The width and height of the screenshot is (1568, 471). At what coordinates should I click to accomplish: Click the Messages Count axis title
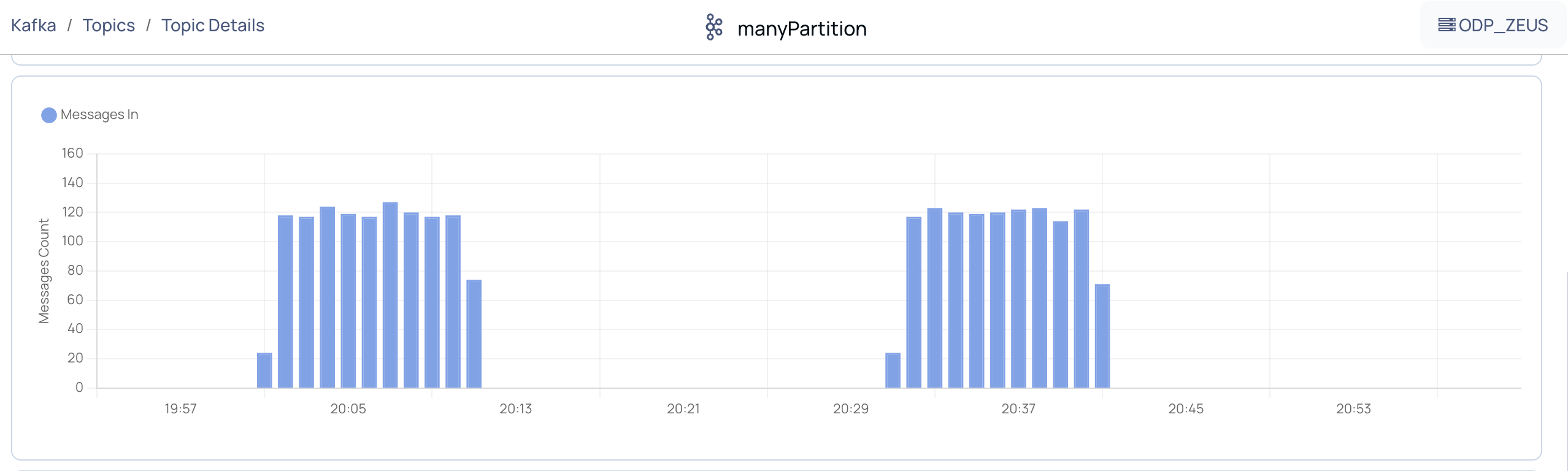[44, 270]
